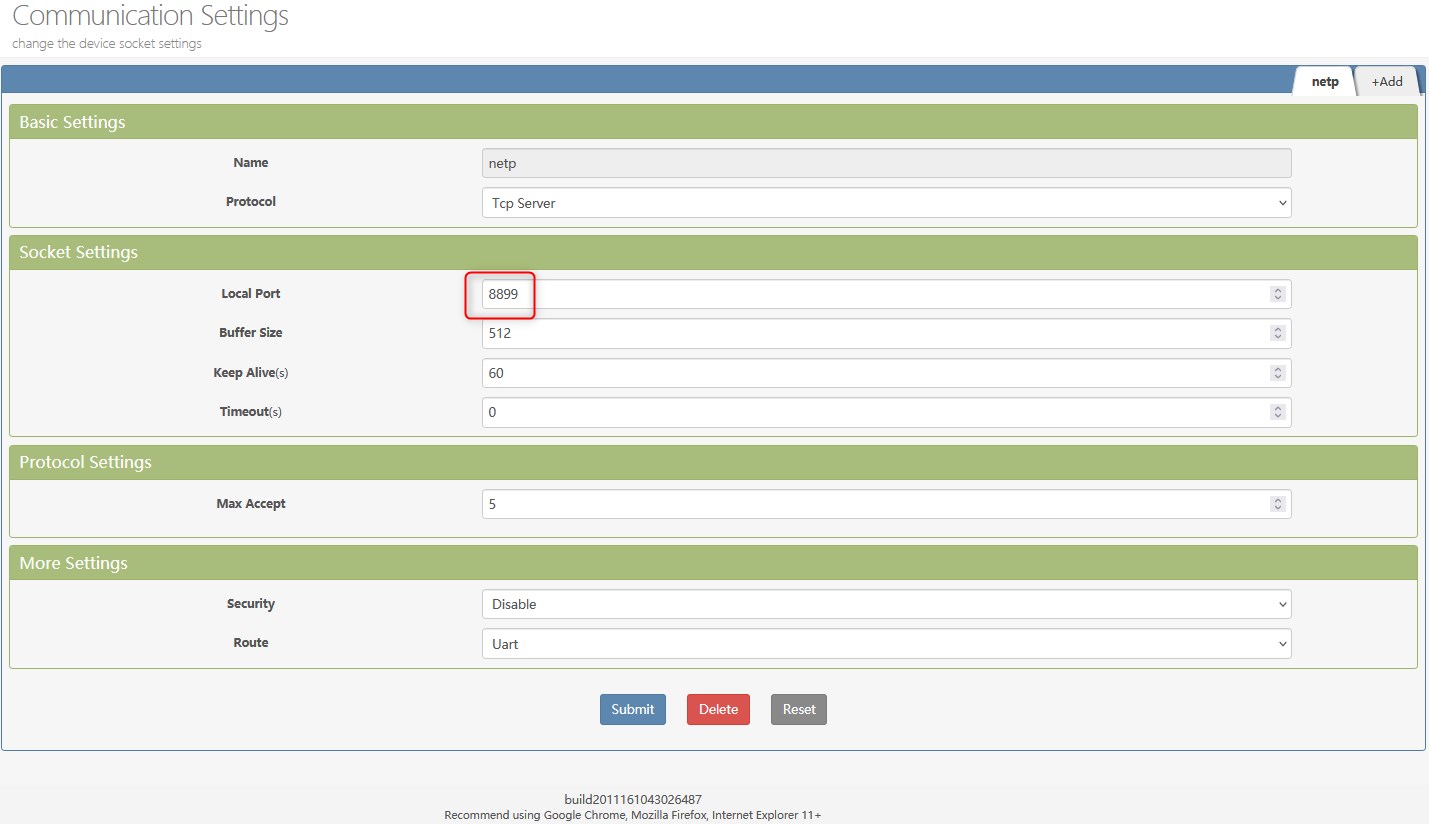This screenshot has height=824, width=1429.
Task: Click the Timeout(s) label
Action: click(x=251, y=412)
